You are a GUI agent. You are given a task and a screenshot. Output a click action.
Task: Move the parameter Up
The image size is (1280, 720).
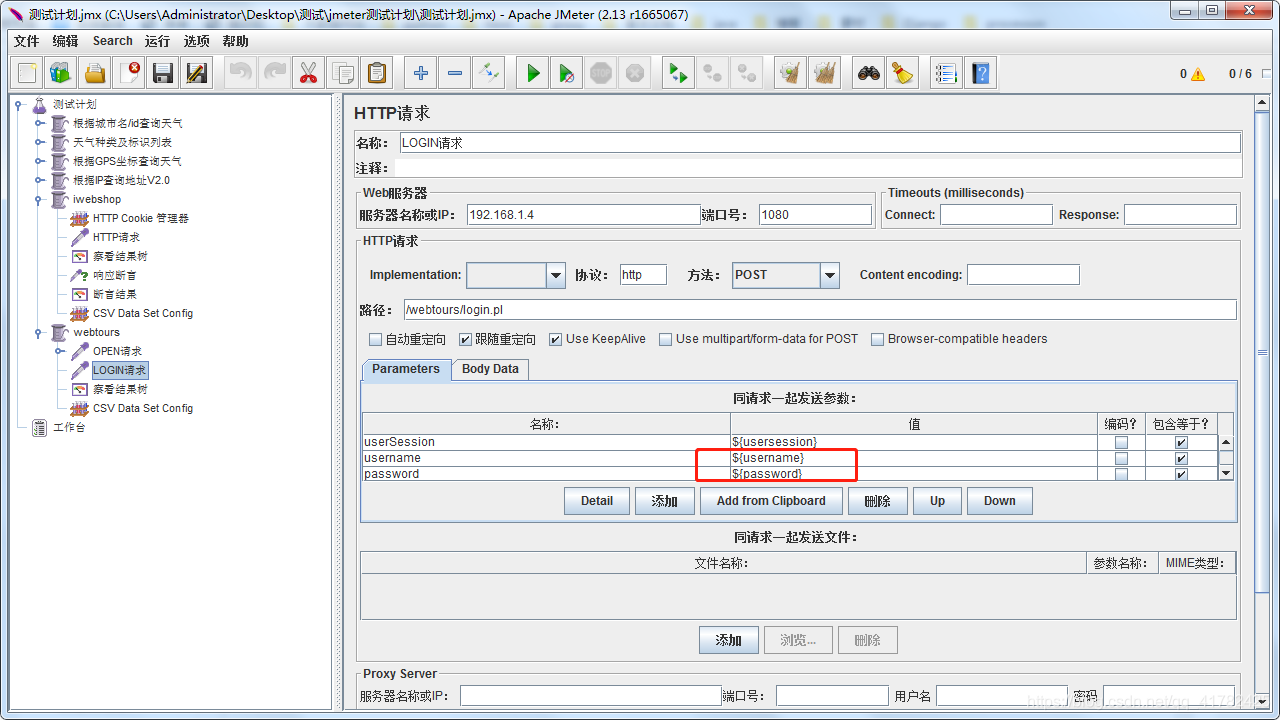pos(937,501)
